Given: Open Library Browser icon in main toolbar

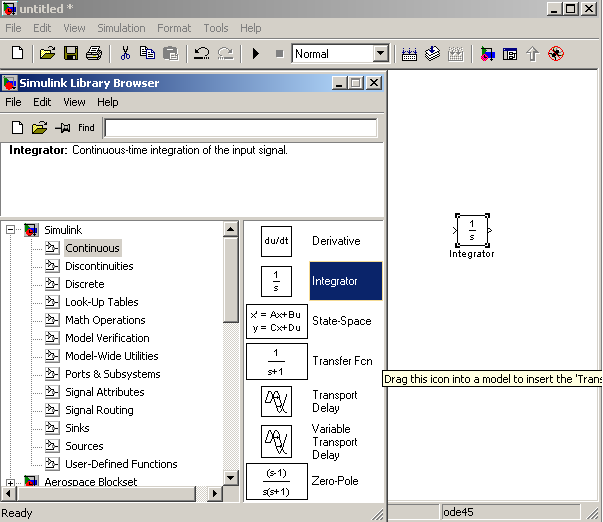Looking at the screenshot, I should pyautogui.click(x=487, y=53).
